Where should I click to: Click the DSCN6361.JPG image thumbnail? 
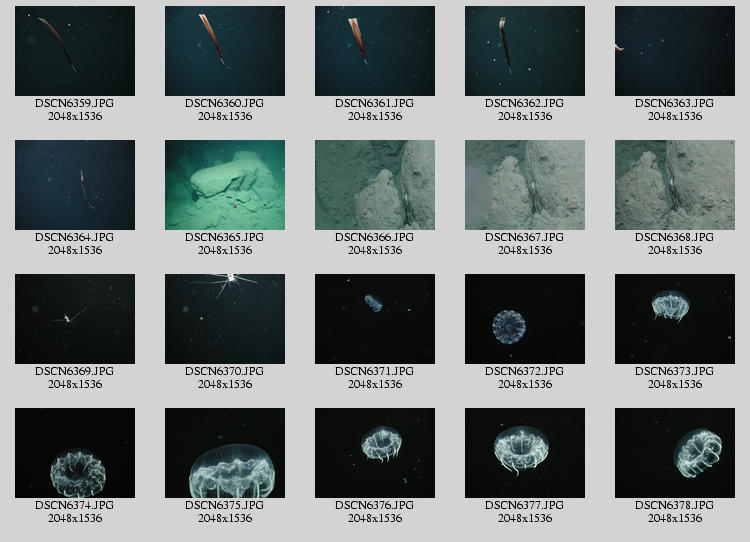(374, 51)
